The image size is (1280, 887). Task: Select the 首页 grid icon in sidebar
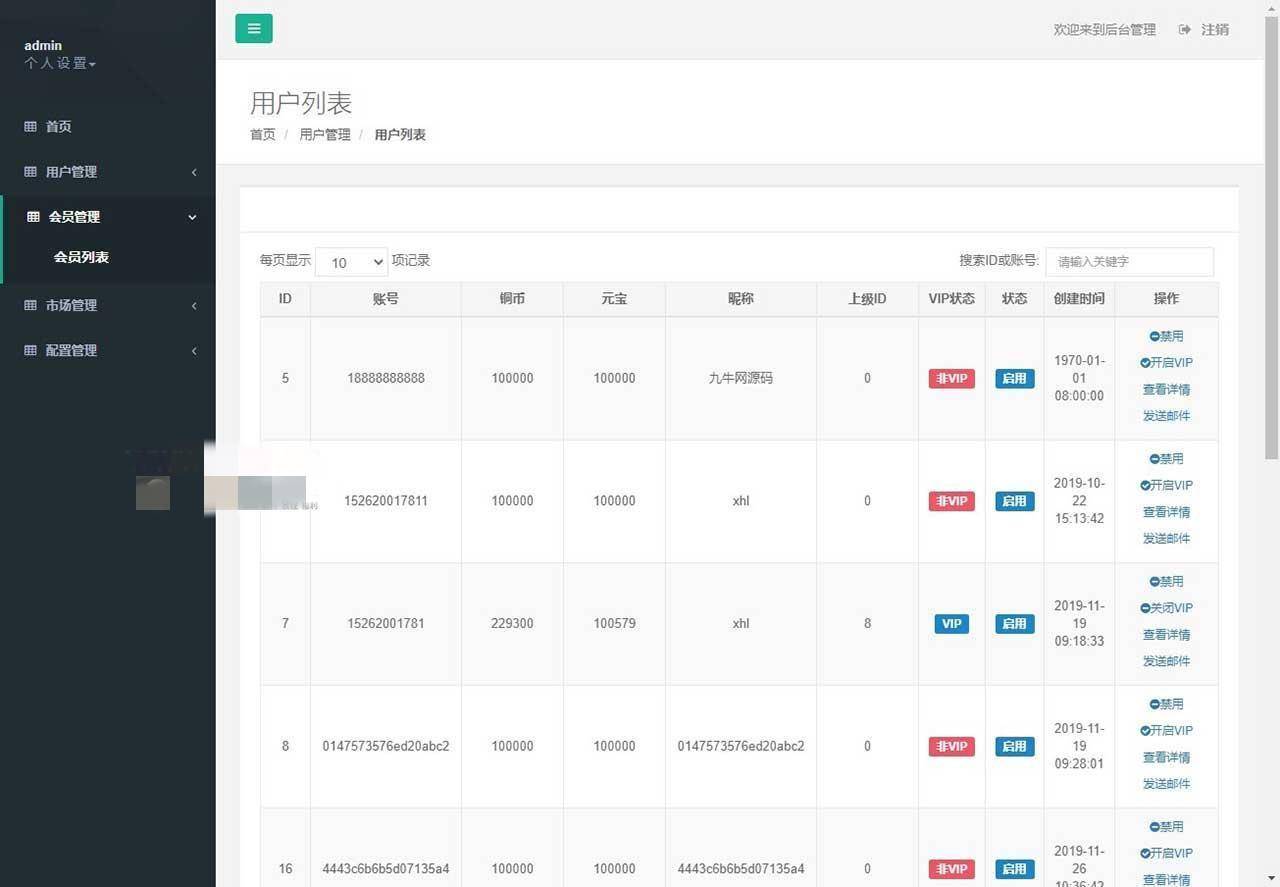[30, 126]
